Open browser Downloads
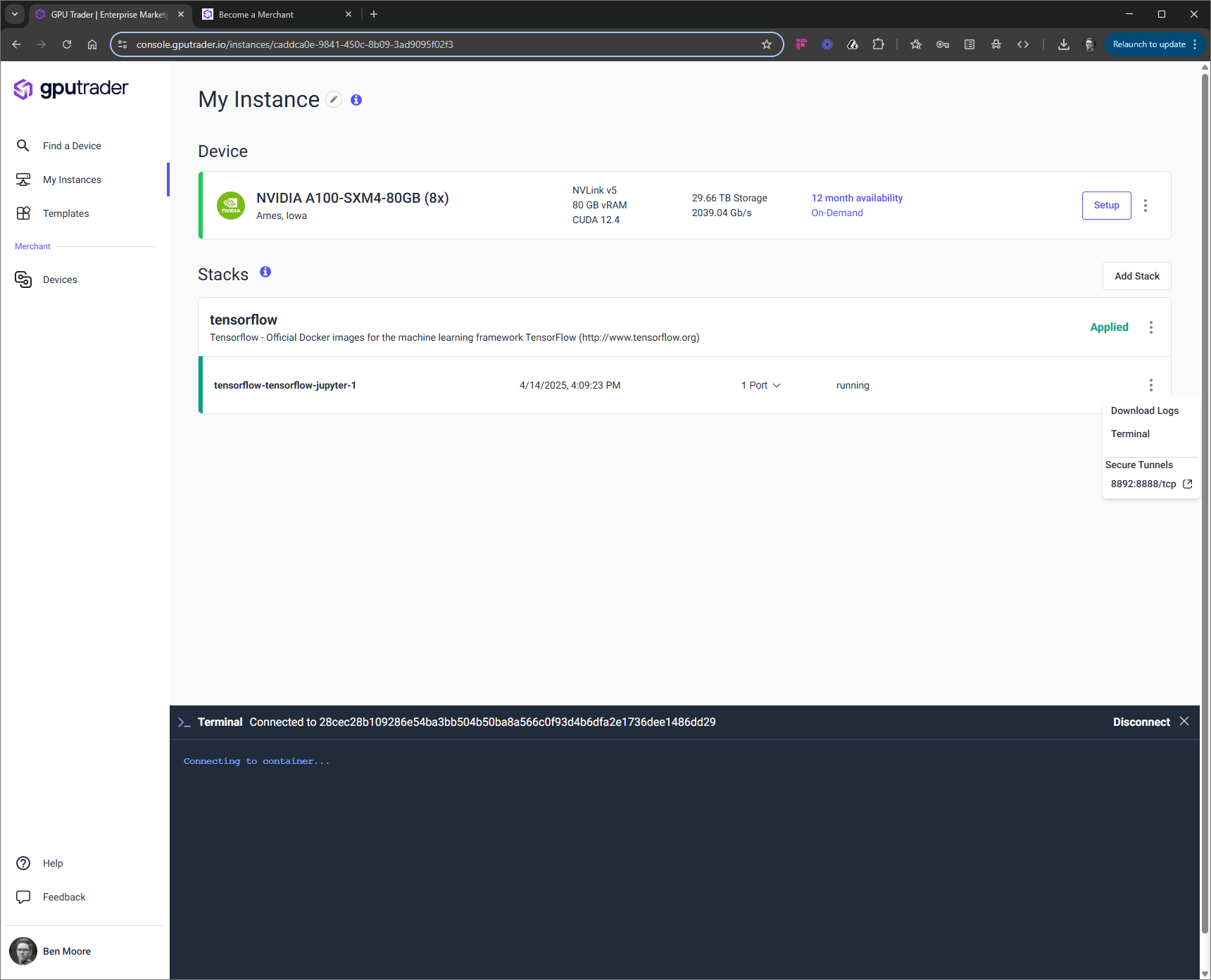The width and height of the screenshot is (1211, 980). click(x=1064, y=44)
